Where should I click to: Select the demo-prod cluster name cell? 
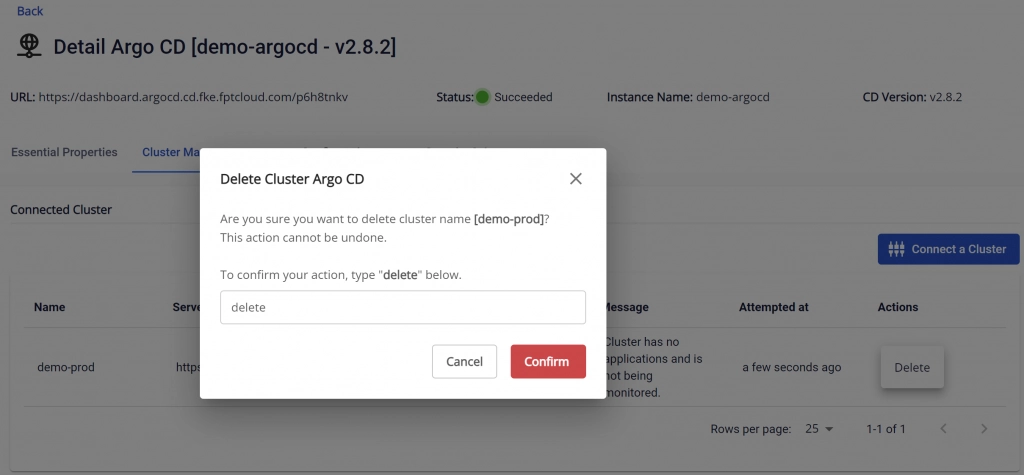coord(66,367)
